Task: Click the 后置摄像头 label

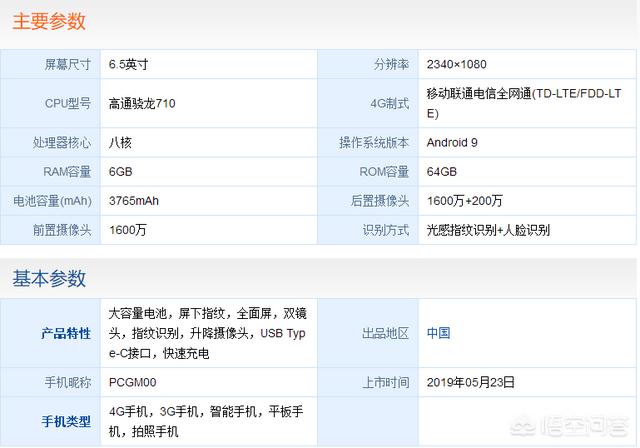Action: click(380, 201)
